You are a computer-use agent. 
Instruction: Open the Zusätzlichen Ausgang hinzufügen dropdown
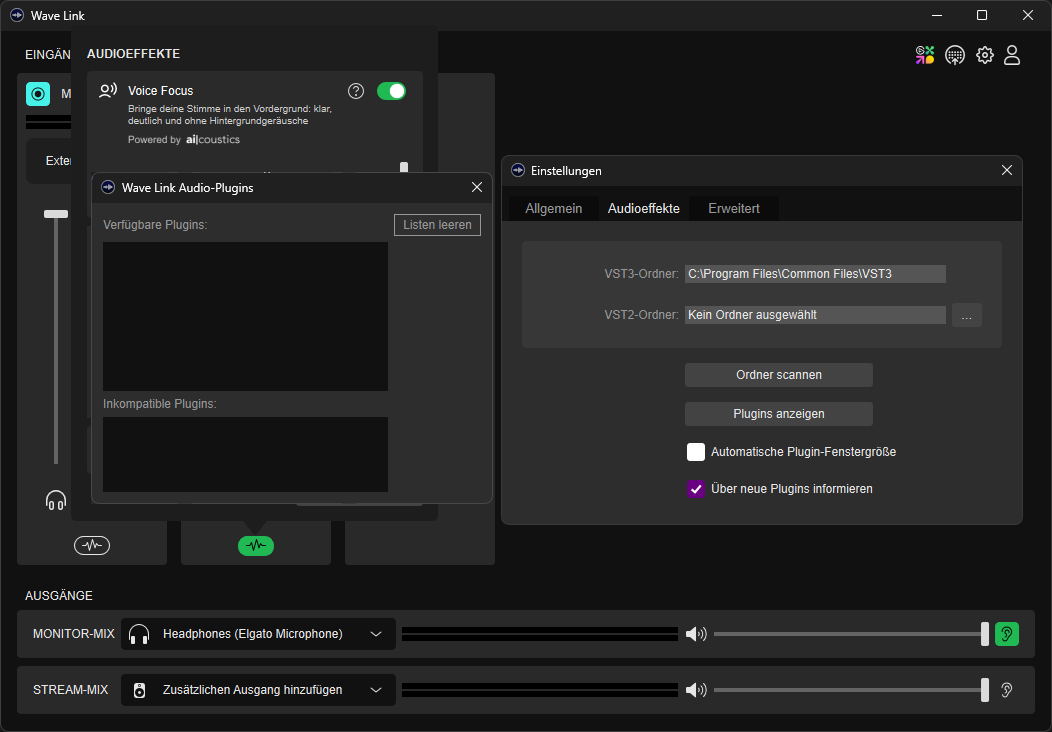pos(258,690)
